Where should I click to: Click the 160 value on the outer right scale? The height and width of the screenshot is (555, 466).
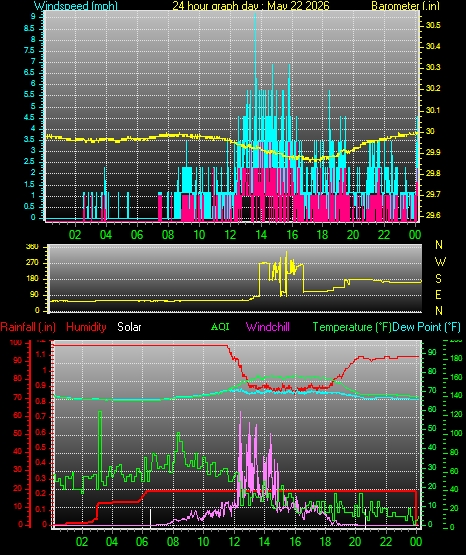click(456, 377)
